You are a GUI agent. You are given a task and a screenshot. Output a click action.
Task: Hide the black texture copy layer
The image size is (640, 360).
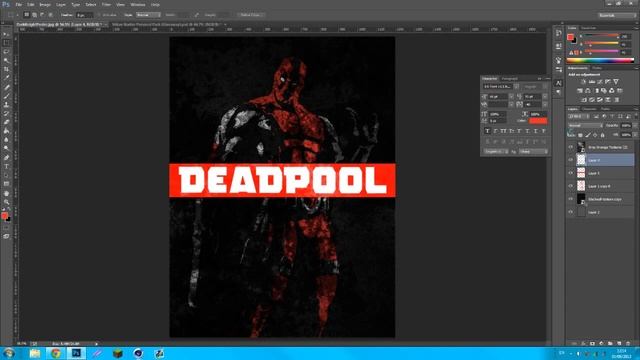click(x=571, y=199)
